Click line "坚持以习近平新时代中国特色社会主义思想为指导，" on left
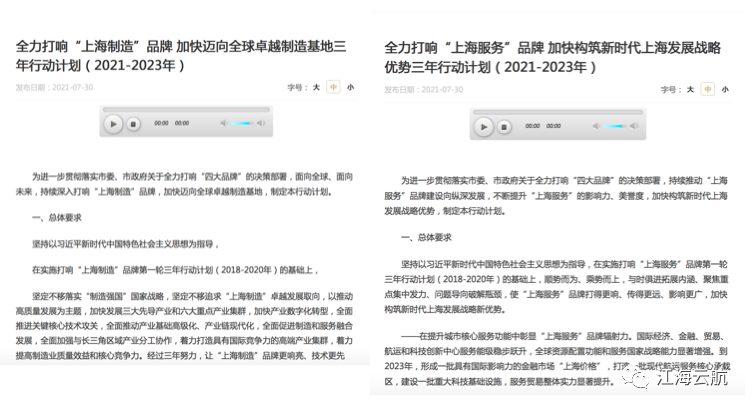The width and height of the screenshot is (752, 410). pyautogui.click(x=126, y=244)
